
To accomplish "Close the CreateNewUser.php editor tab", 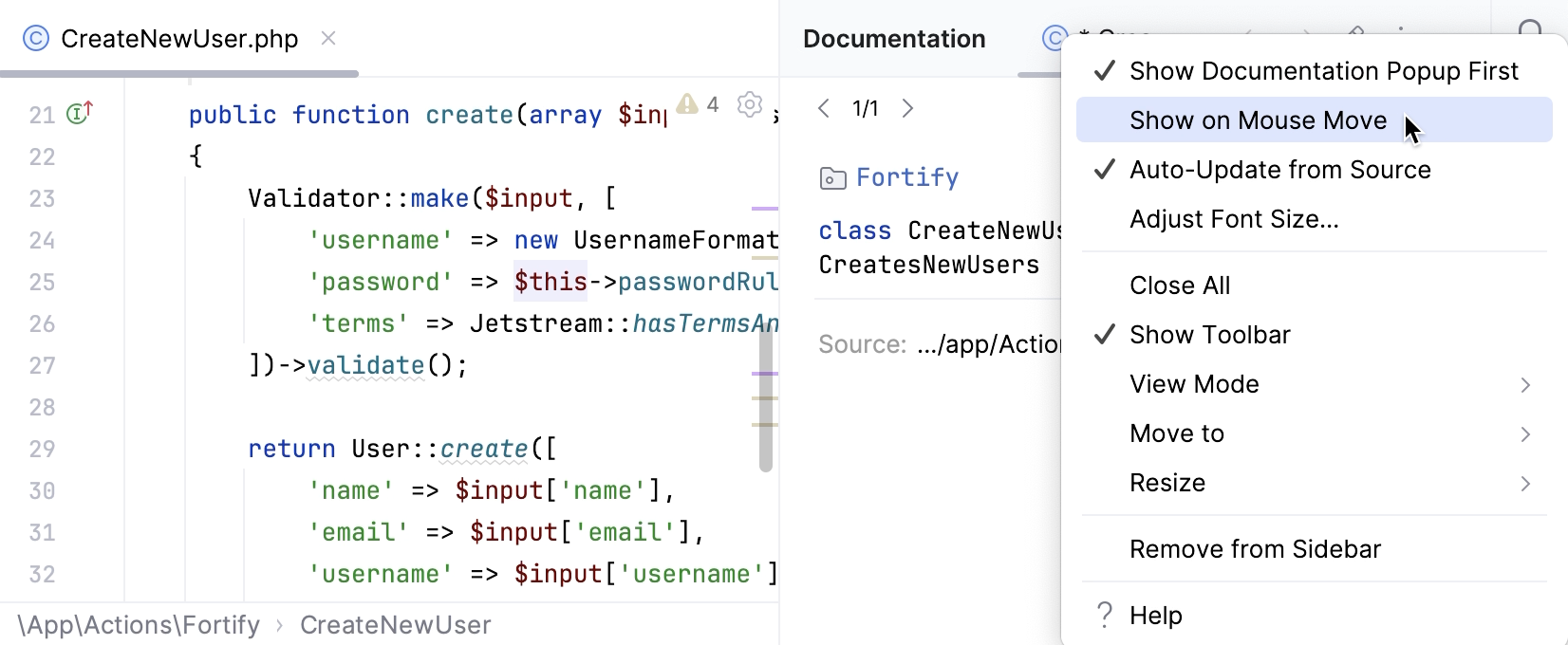I will coord(328,38).
